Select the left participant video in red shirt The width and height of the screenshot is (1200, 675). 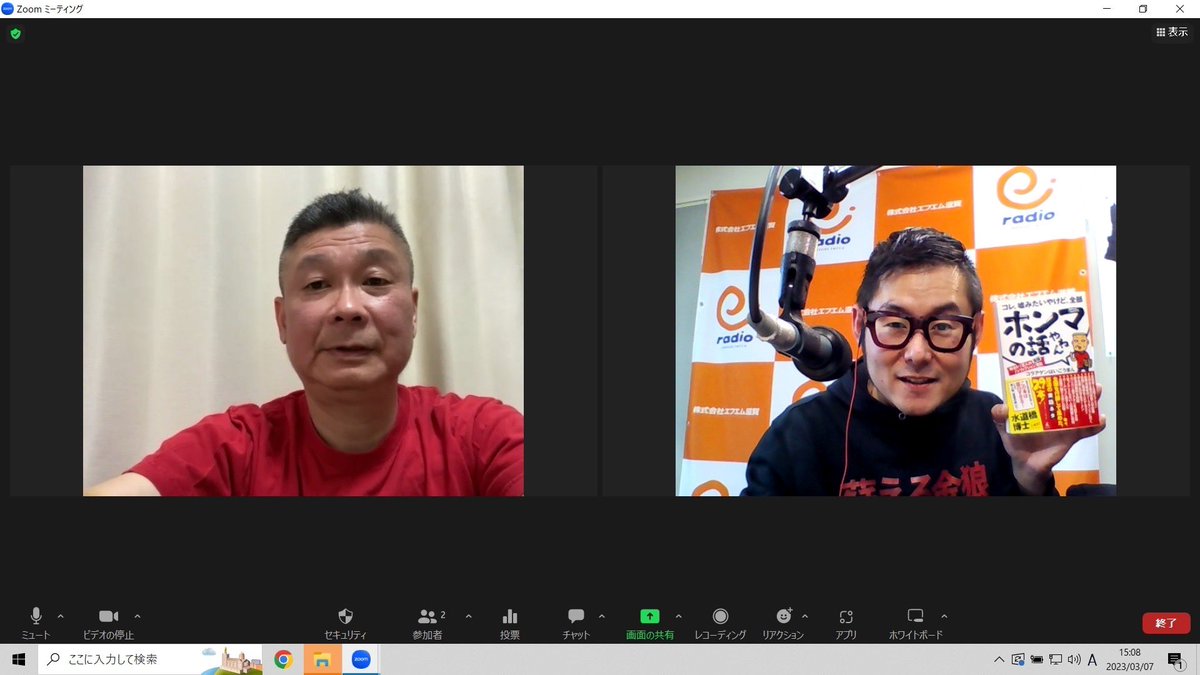[303, 331]
